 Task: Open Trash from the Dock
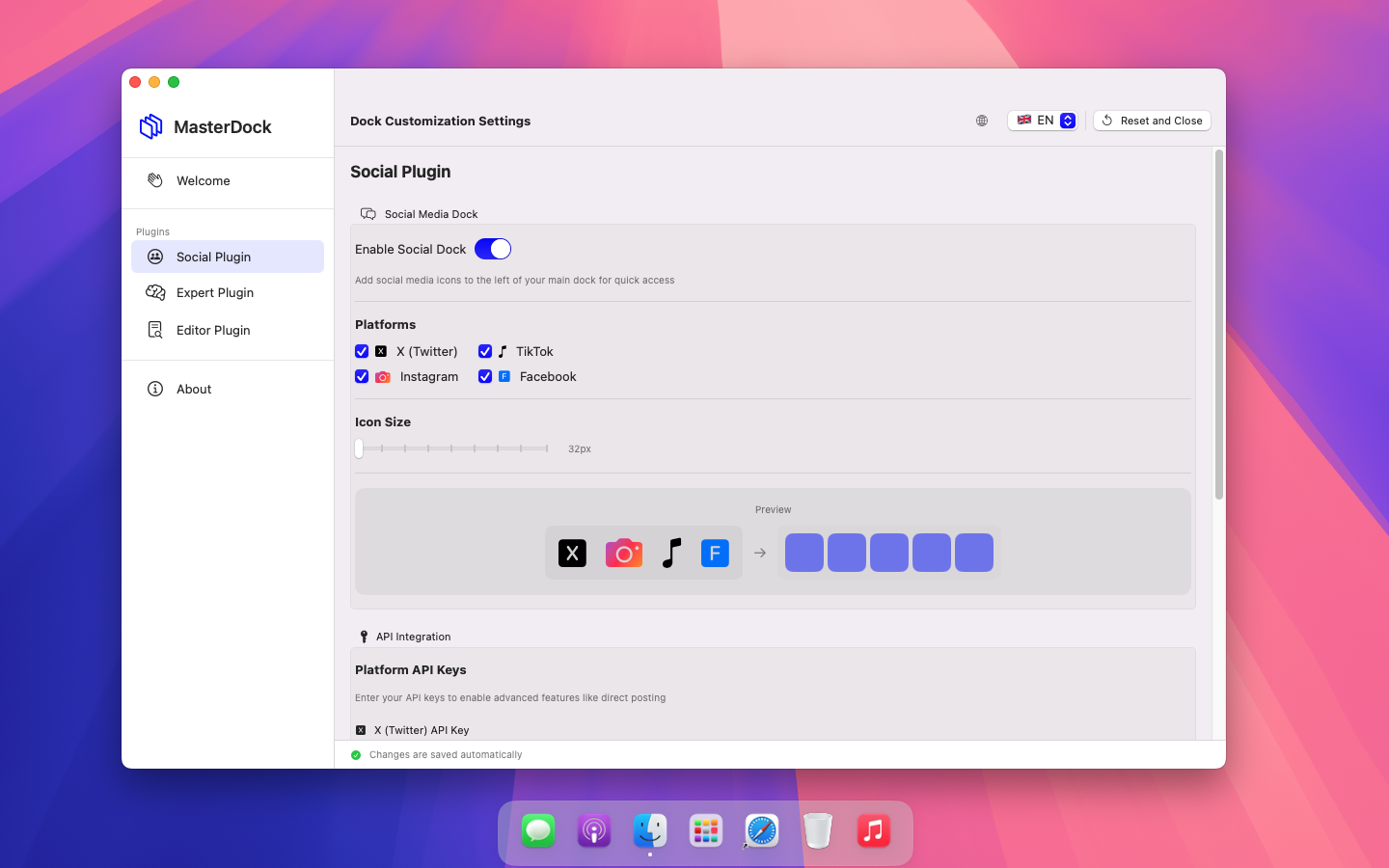(x=818, y=830)
